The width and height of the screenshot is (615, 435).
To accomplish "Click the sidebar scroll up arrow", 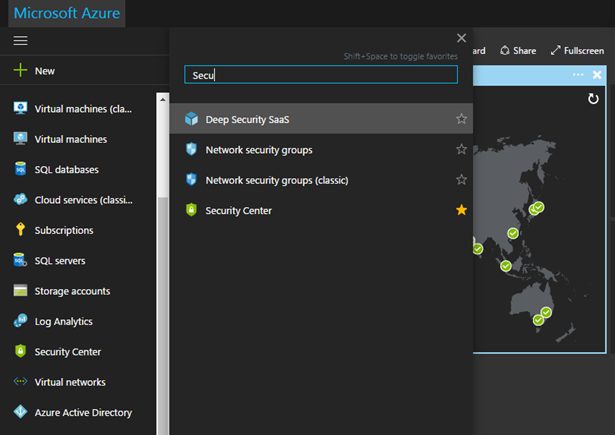I will click(163, 100).
